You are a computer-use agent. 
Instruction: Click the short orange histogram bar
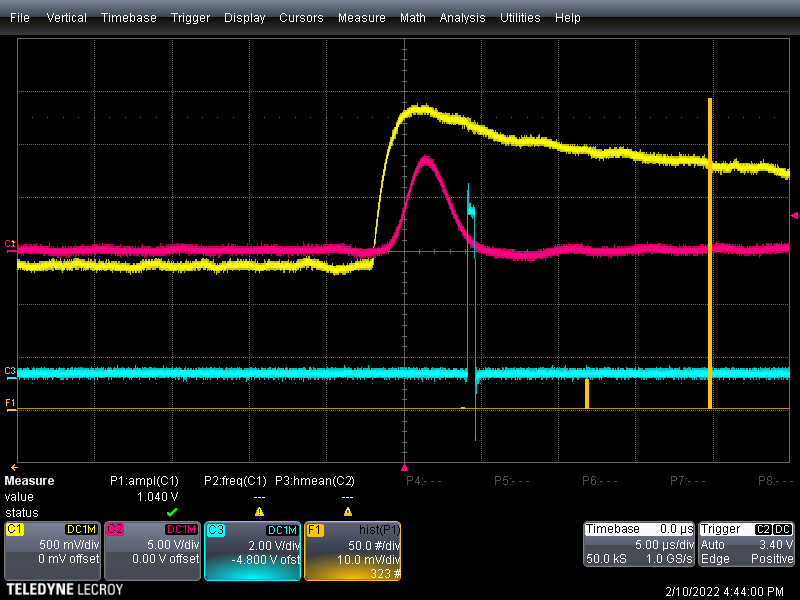tap(587, 394)
